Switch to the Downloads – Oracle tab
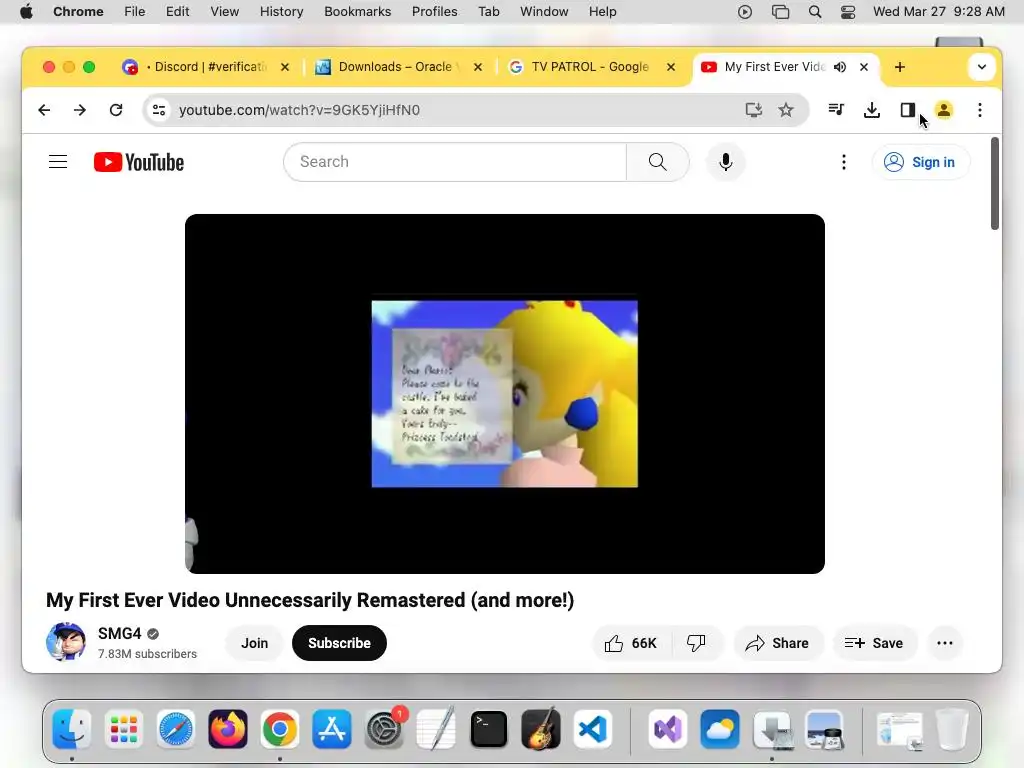The image size is (1024, 768). tap(398, 67)
